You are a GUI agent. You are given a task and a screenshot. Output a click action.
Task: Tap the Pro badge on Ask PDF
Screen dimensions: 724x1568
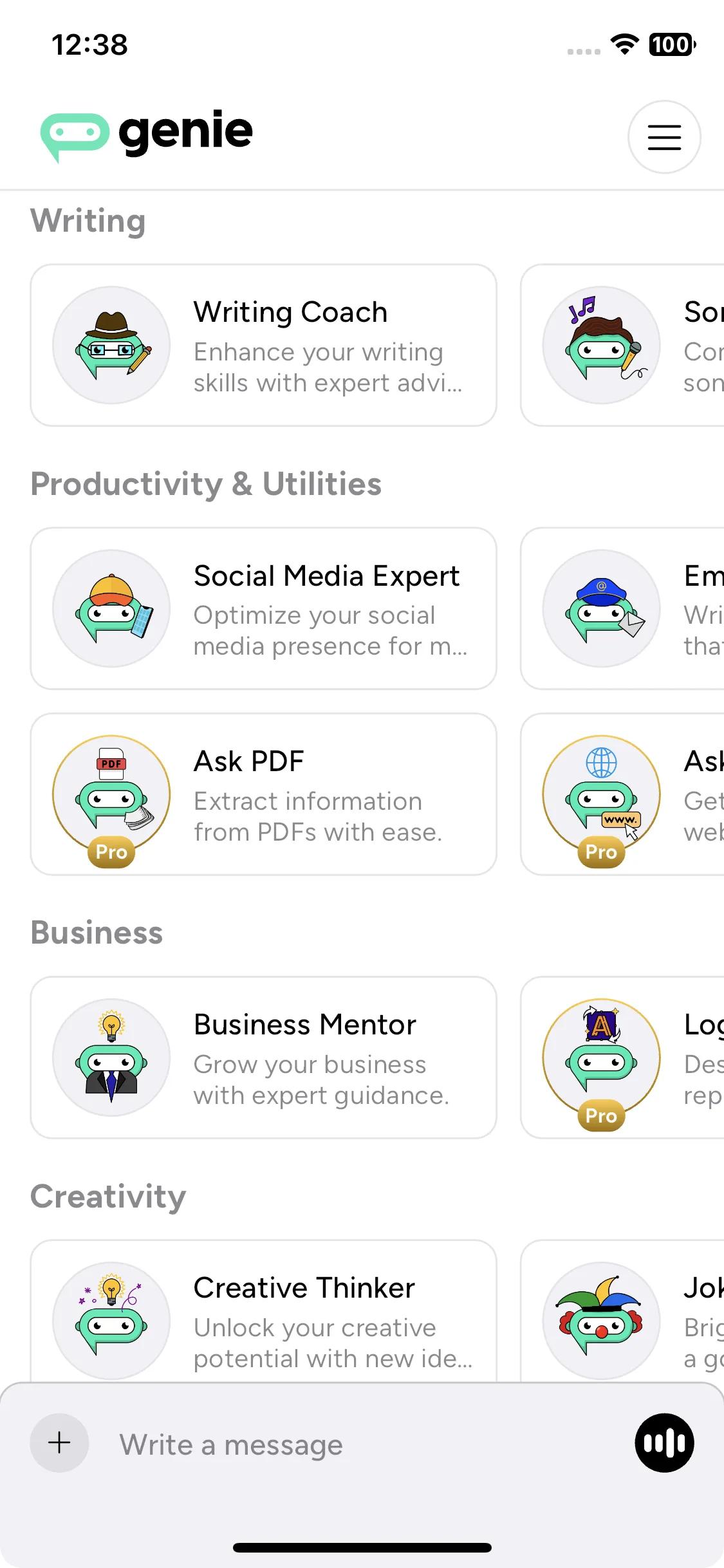pyautogui.click(x=111, y=852)
